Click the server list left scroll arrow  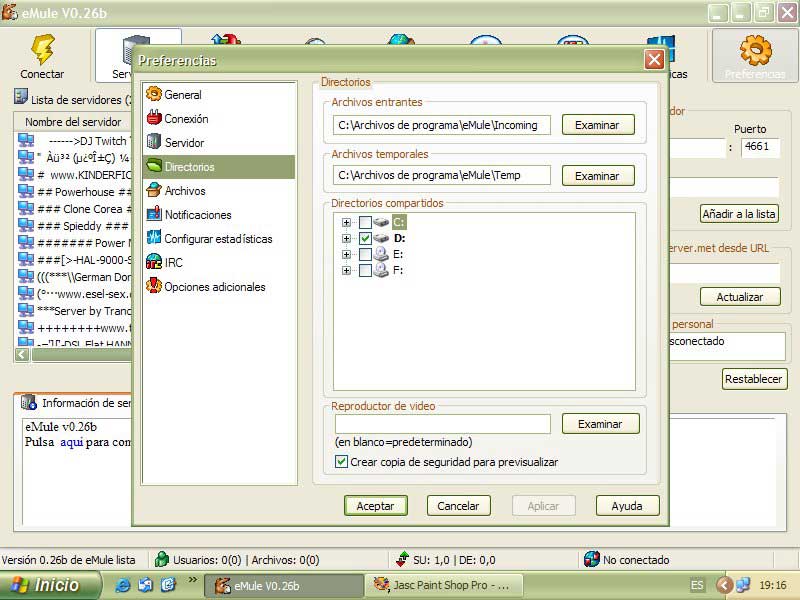pos(22,355)
